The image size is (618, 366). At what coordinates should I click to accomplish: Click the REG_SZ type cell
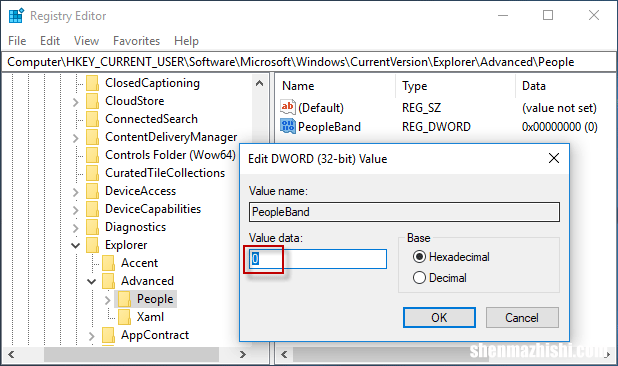pos(421,108)
